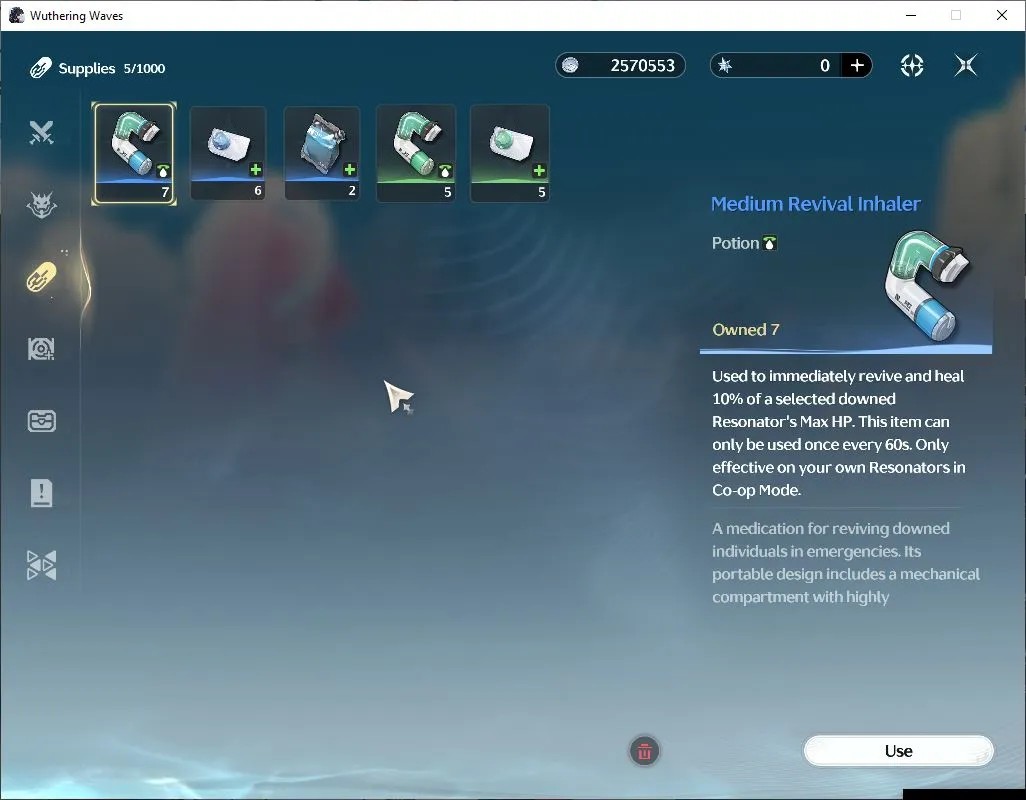Image resolution: width=1026 pixels, height=800 pixels.
Task: Open the Weapons inventory tab
Action: (x=41, y=133)
